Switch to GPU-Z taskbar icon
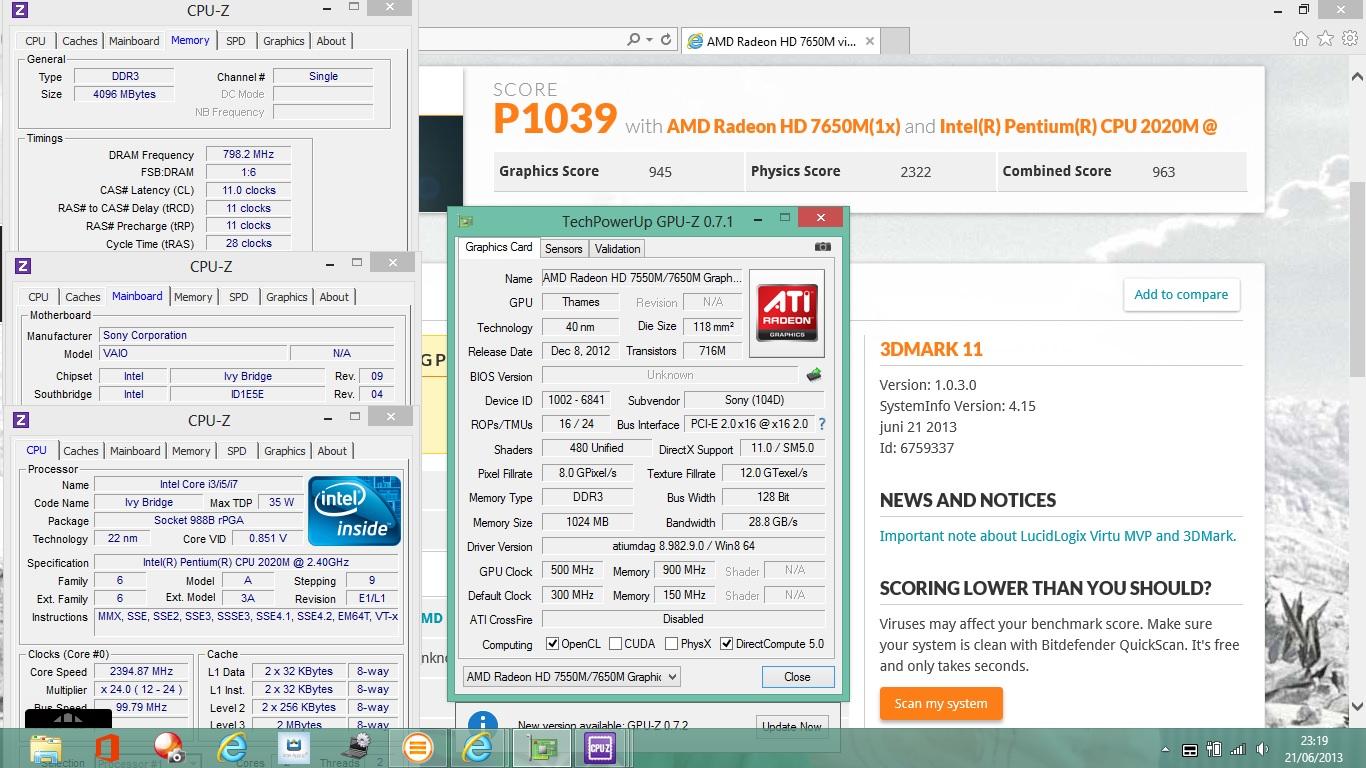The image size is (1366, 768). tap(541, 748)
